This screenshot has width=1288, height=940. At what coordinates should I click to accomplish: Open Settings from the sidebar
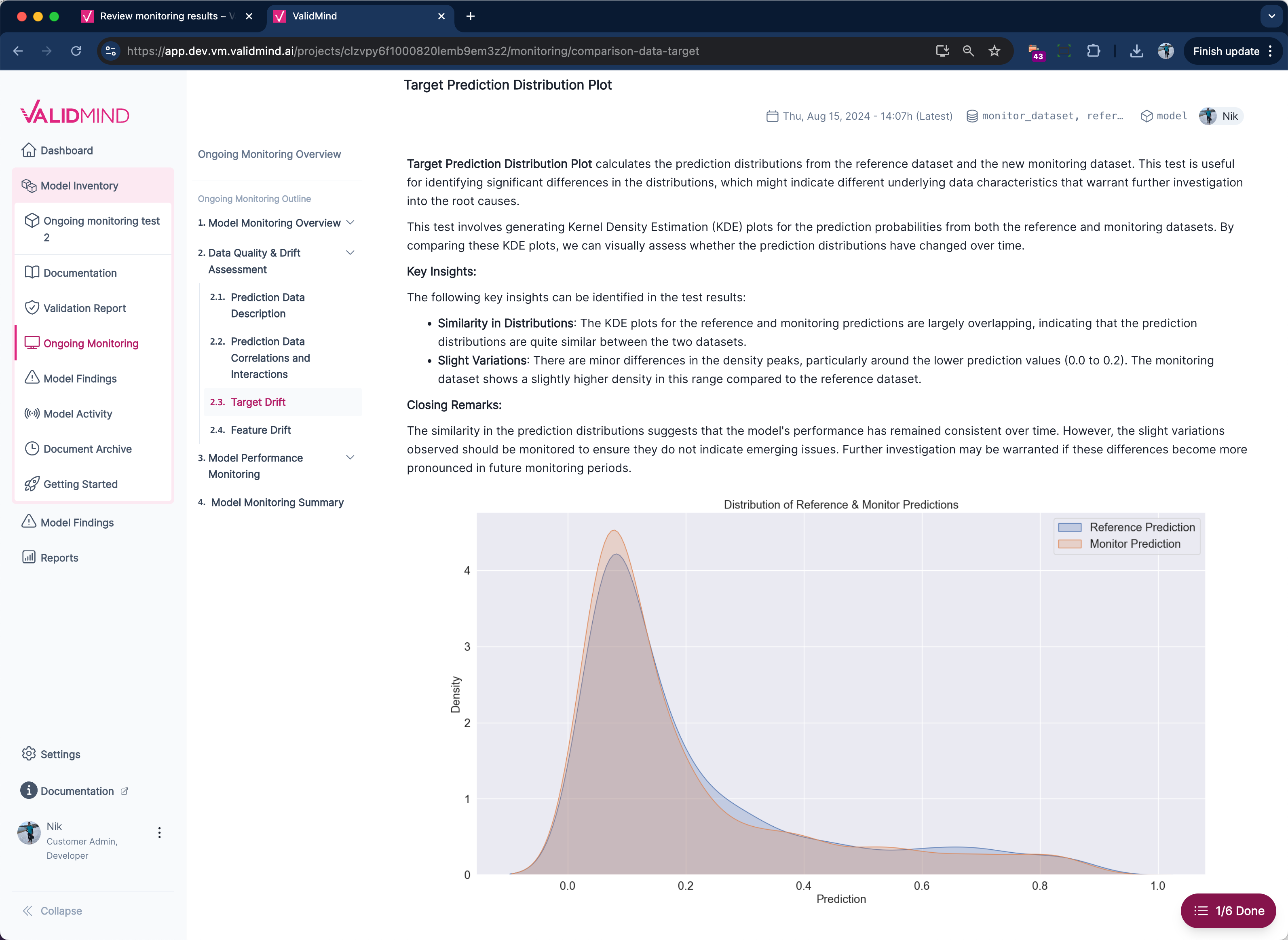click(x=60, y=754)
